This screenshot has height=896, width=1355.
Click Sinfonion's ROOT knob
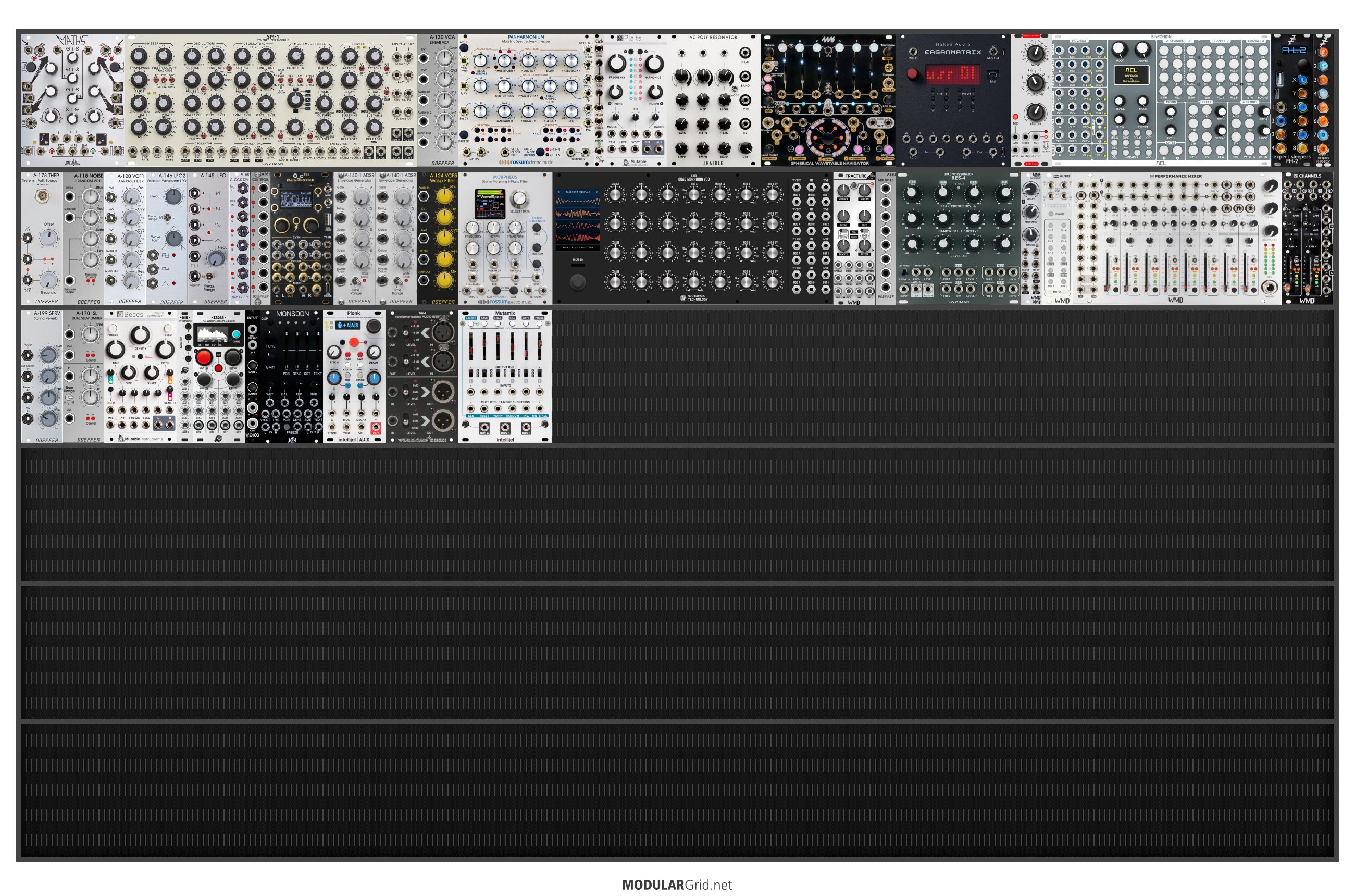click(1120, 49)
